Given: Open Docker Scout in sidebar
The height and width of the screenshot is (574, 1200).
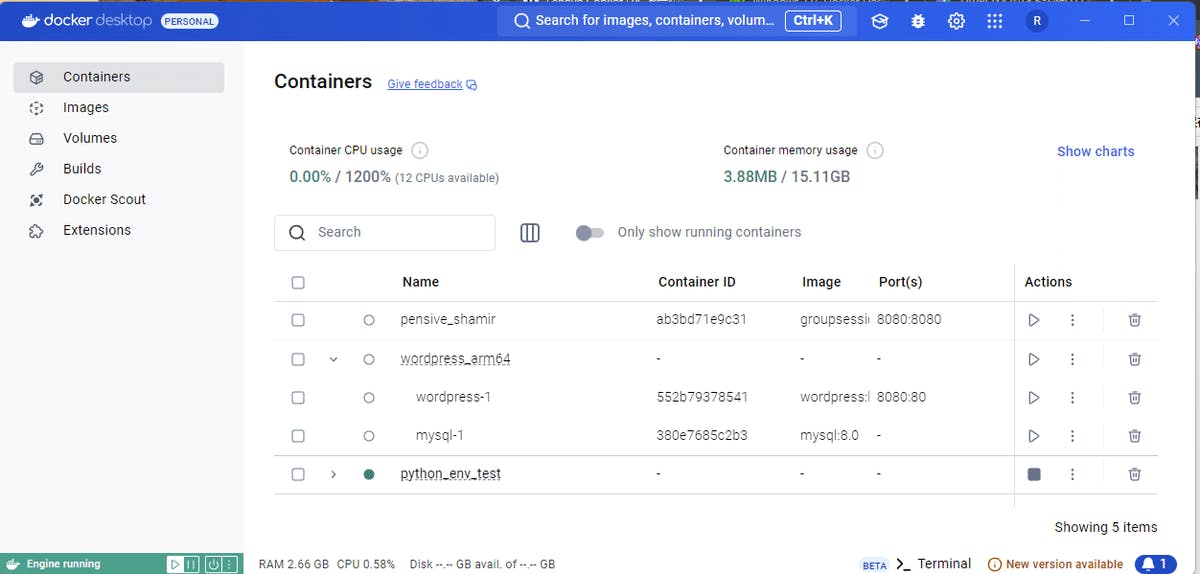Looking at the screenshot, I should point(119,199).
